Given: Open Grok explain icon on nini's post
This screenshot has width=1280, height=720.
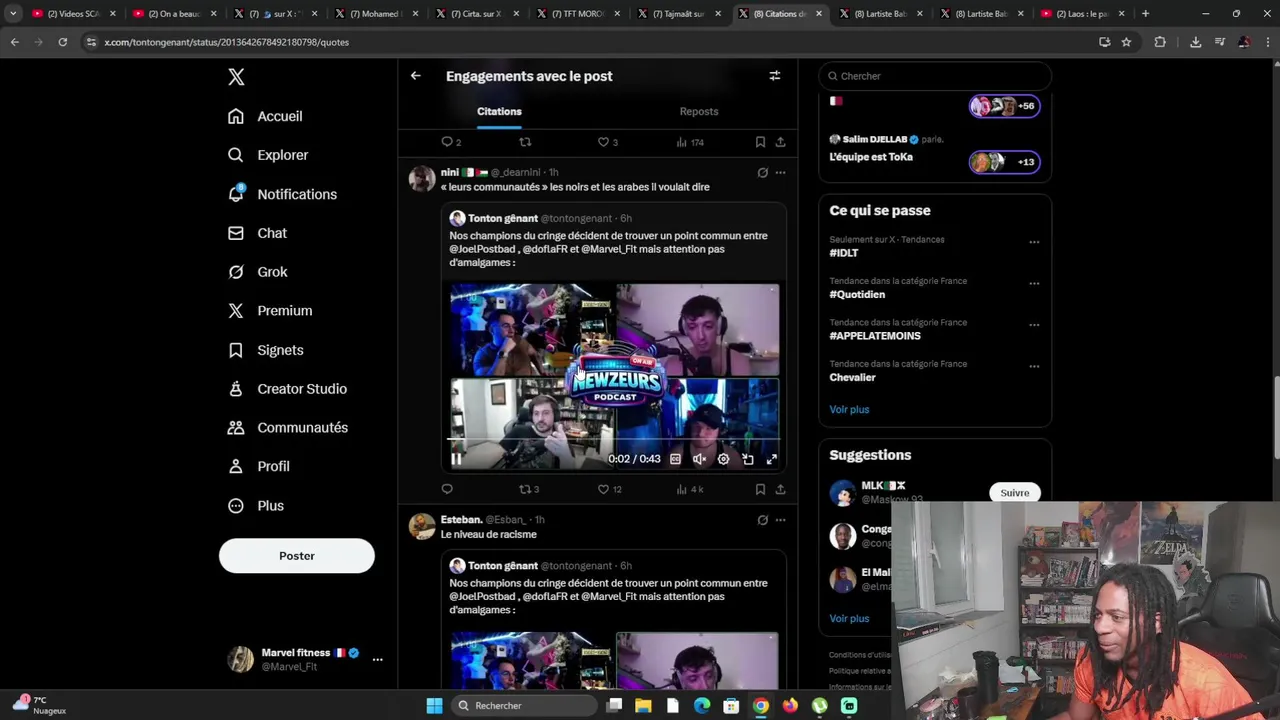Looking at the screenshot, I should [x=762, y=172].
